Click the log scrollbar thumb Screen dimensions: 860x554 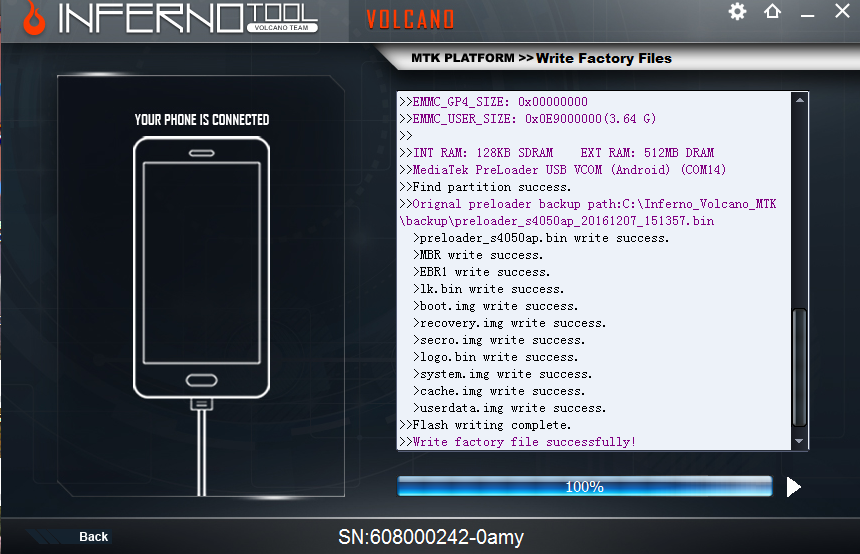click(x=800, y=368)
